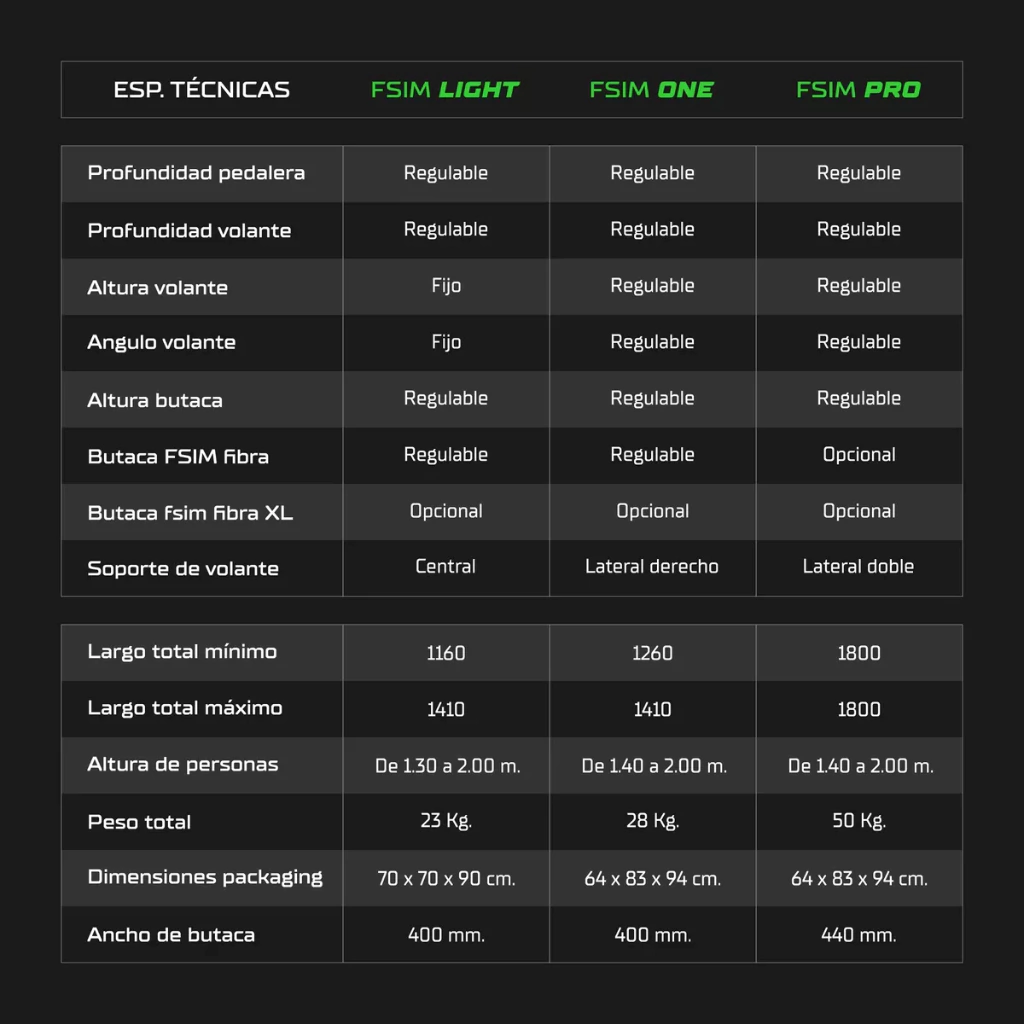Select the Largo total mínimo label
Screen dimensions: 1024x1024
[182, 652]
